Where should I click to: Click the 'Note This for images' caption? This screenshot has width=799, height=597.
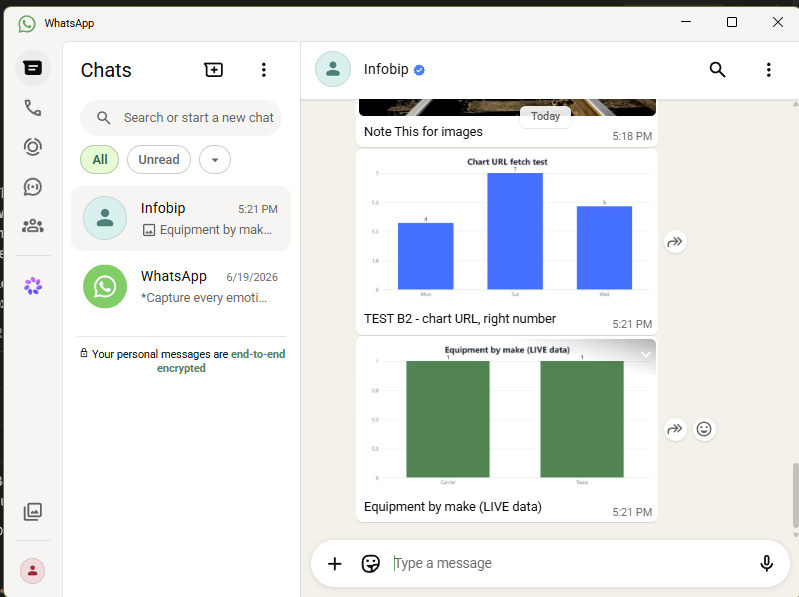point(423,131)
